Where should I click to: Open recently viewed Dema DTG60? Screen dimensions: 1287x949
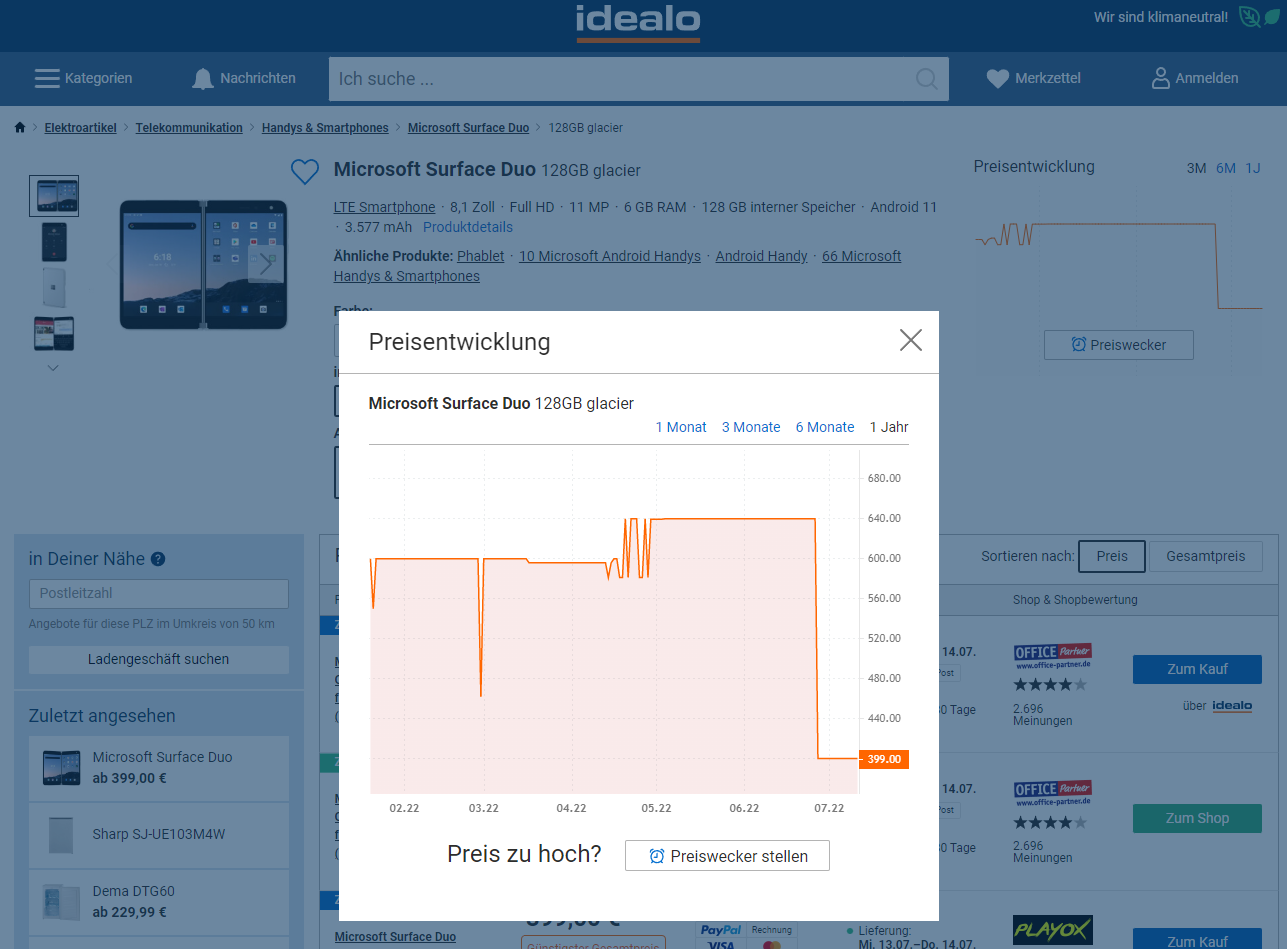(159, 901)
